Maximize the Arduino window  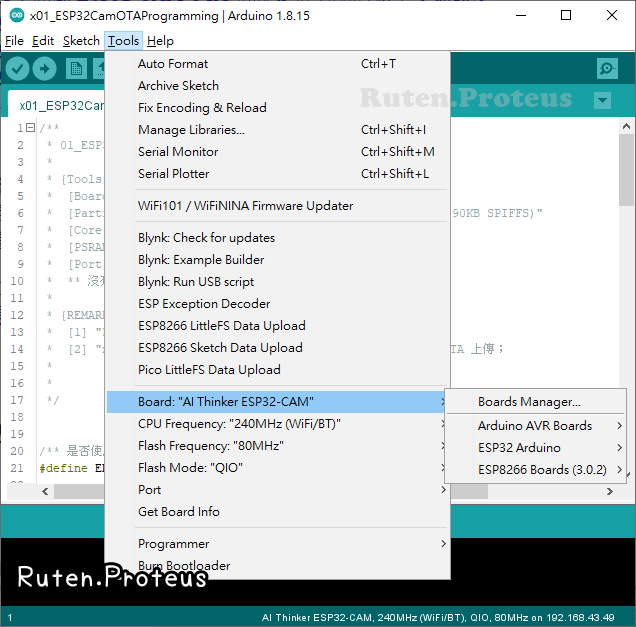566,15
